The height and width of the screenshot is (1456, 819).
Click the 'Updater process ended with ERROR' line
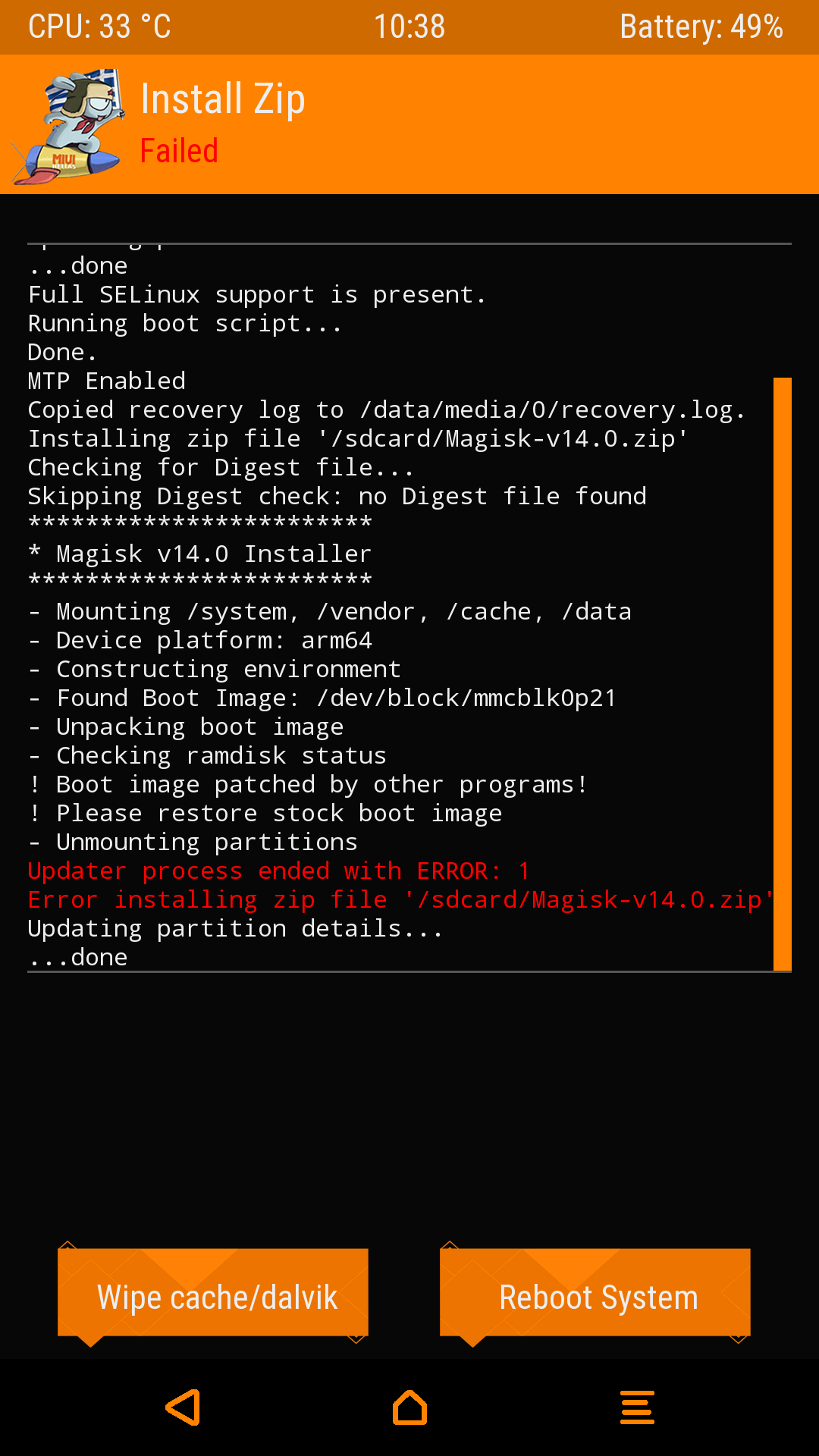278,871
